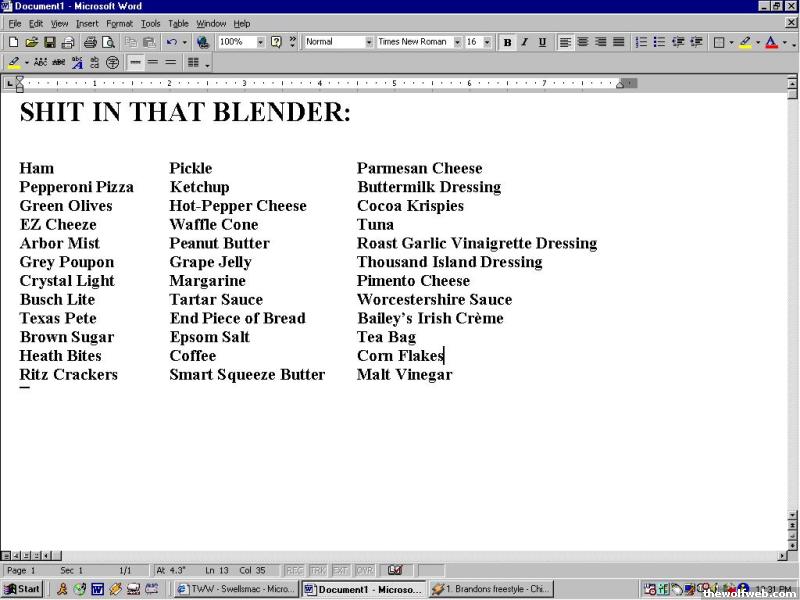Screen dimensions: 800x600
Task: Open the Format menu
Action: tap(119, 23)
